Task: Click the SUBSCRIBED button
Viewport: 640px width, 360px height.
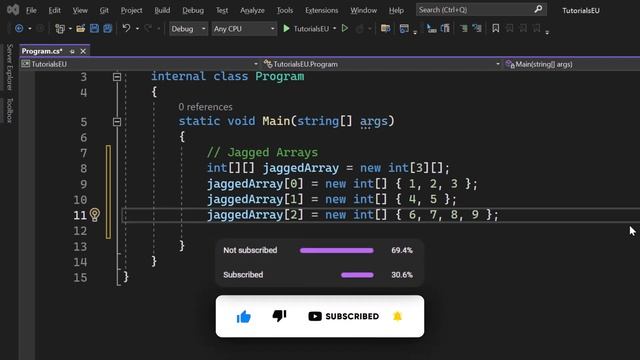Action: (344, 316)
